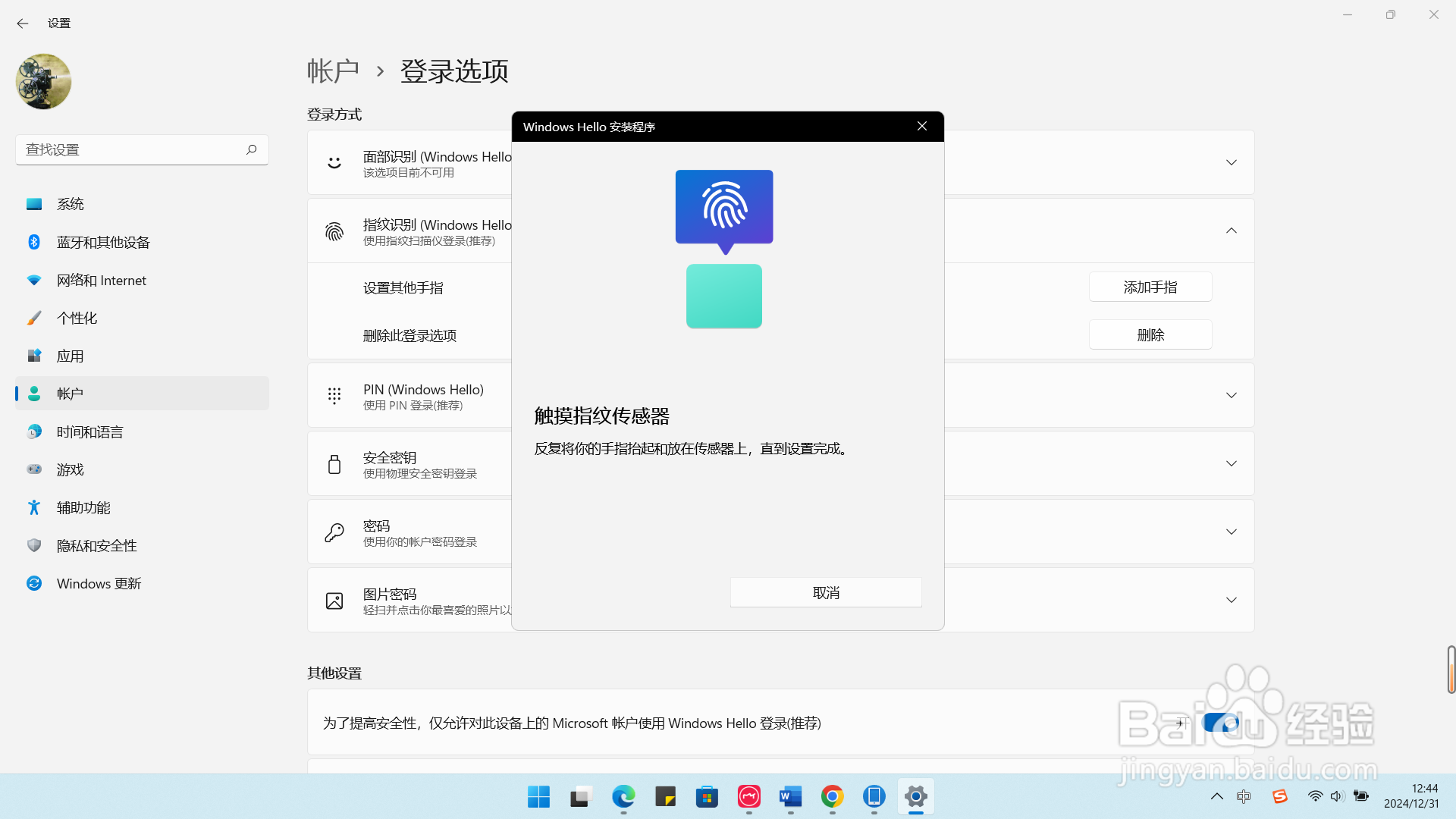Click the 删除此登录选项 row label

click(409, 336)
